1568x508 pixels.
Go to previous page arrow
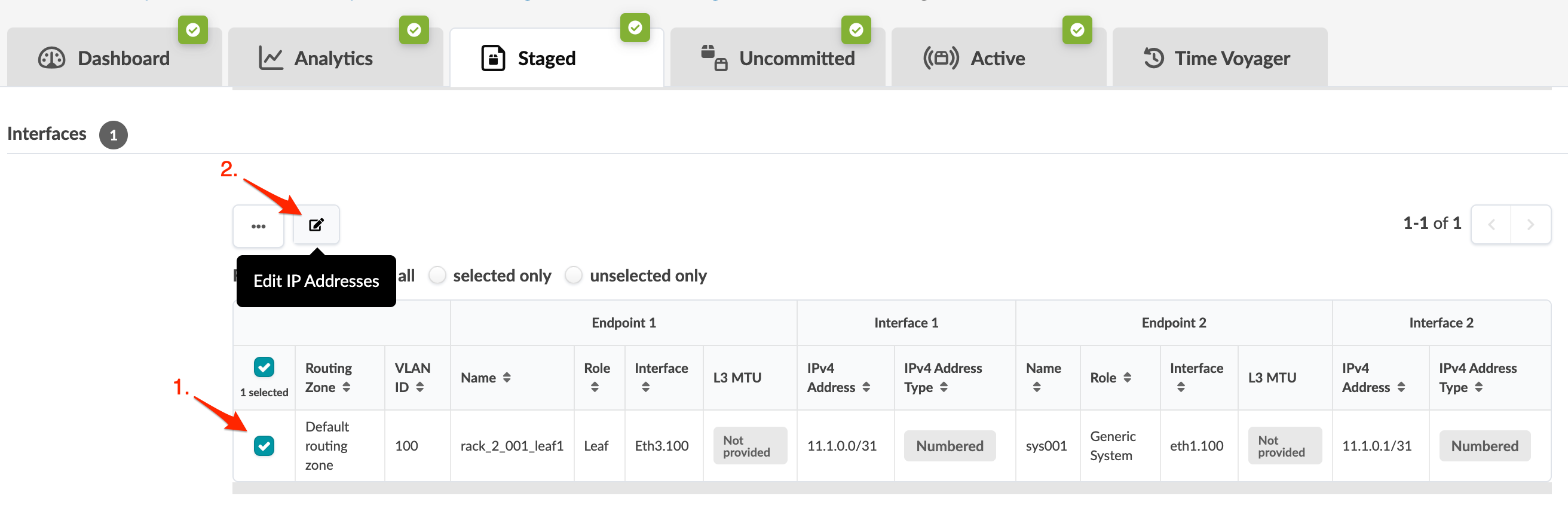(x=1492, y=225)
